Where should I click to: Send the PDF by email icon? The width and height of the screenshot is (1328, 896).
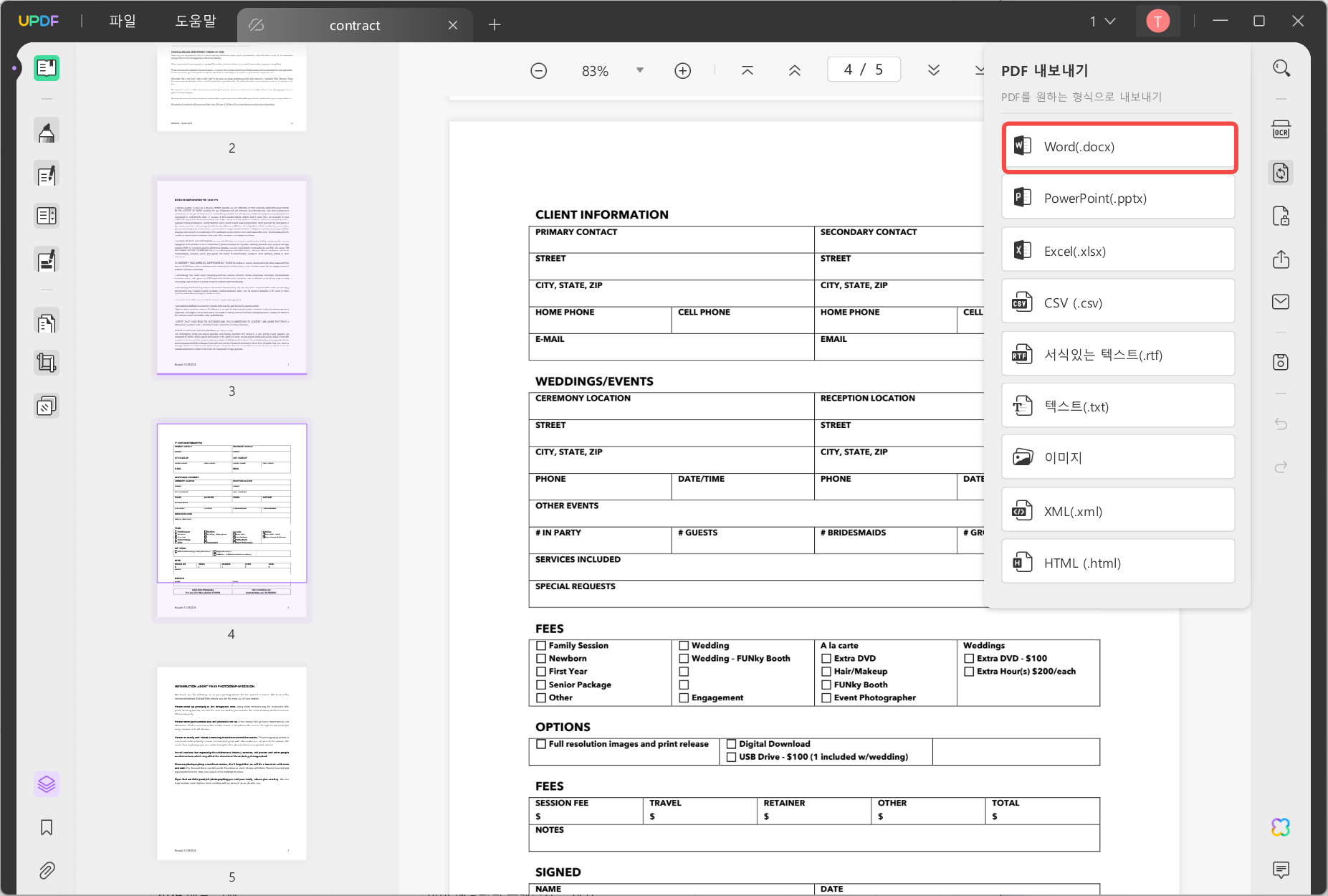[x=1281, y=302]
